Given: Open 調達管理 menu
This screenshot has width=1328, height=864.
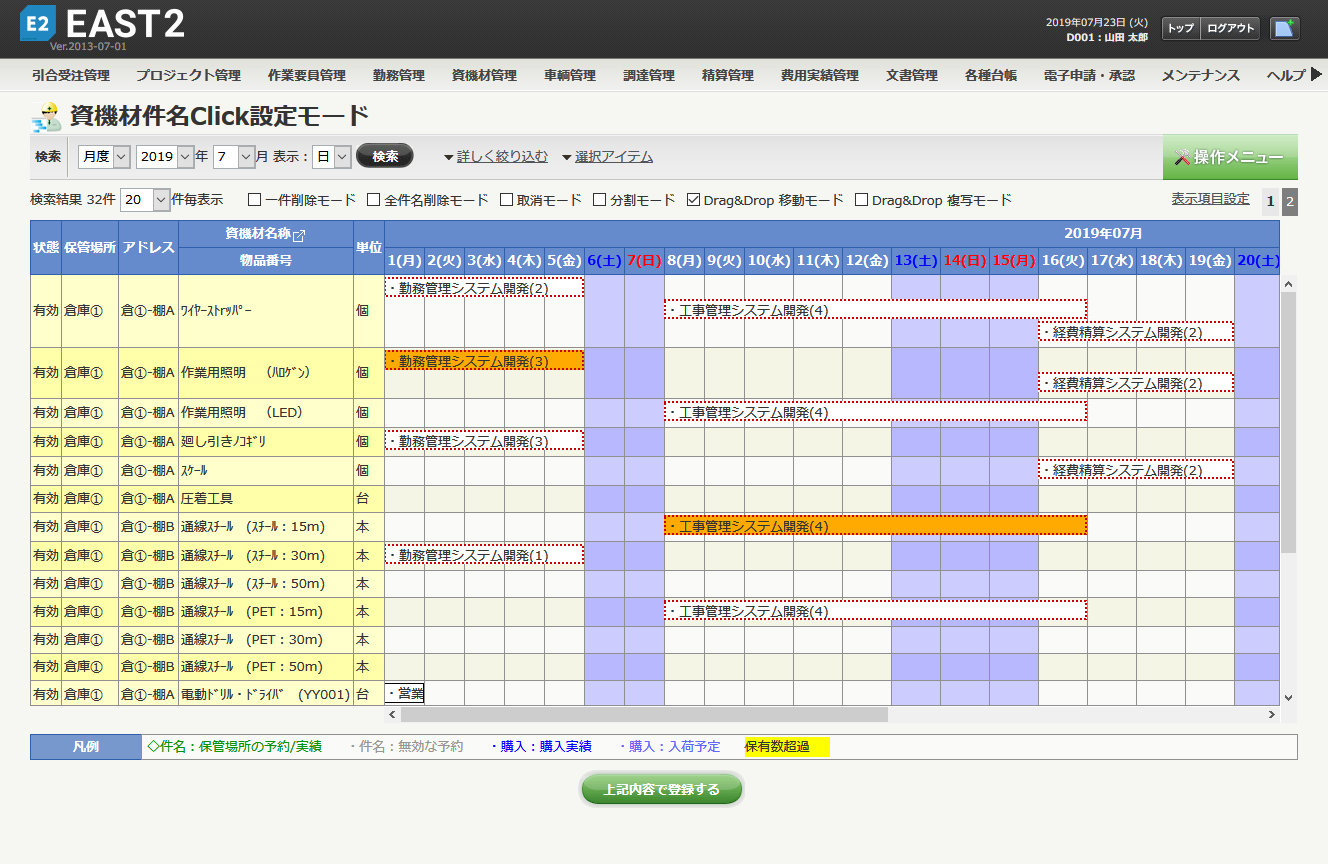Looking at the screenshot, I should (649, 75).
